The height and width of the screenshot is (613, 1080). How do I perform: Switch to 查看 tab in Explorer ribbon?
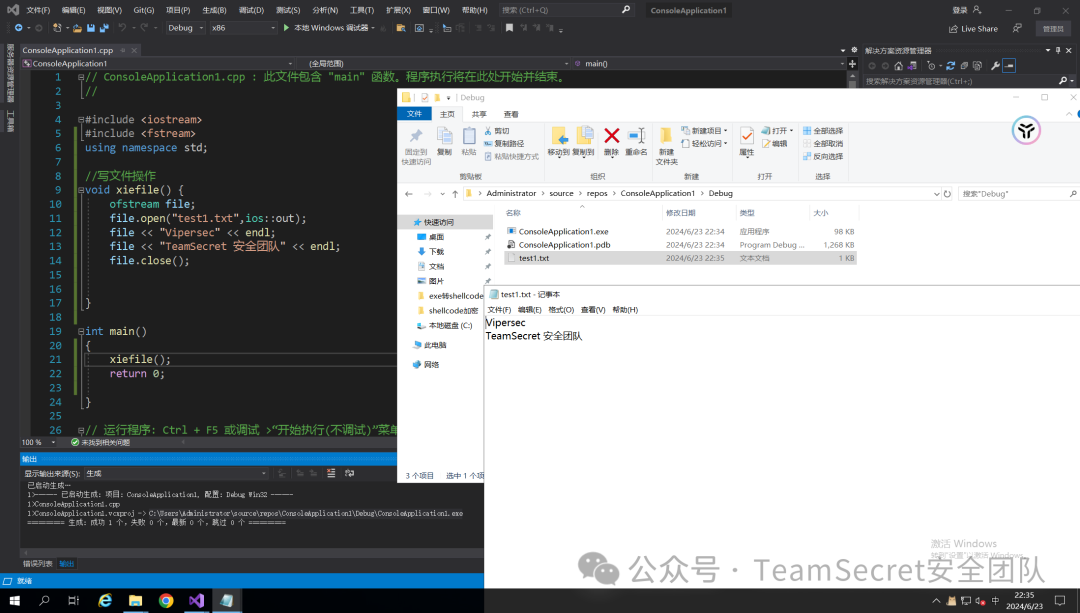pos(510,114)
